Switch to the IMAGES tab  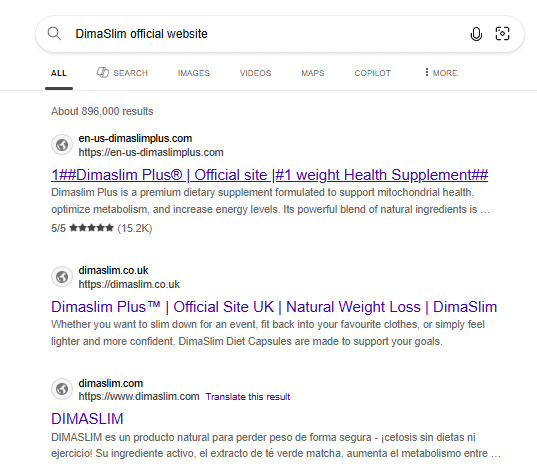click(x=193, y=73)
